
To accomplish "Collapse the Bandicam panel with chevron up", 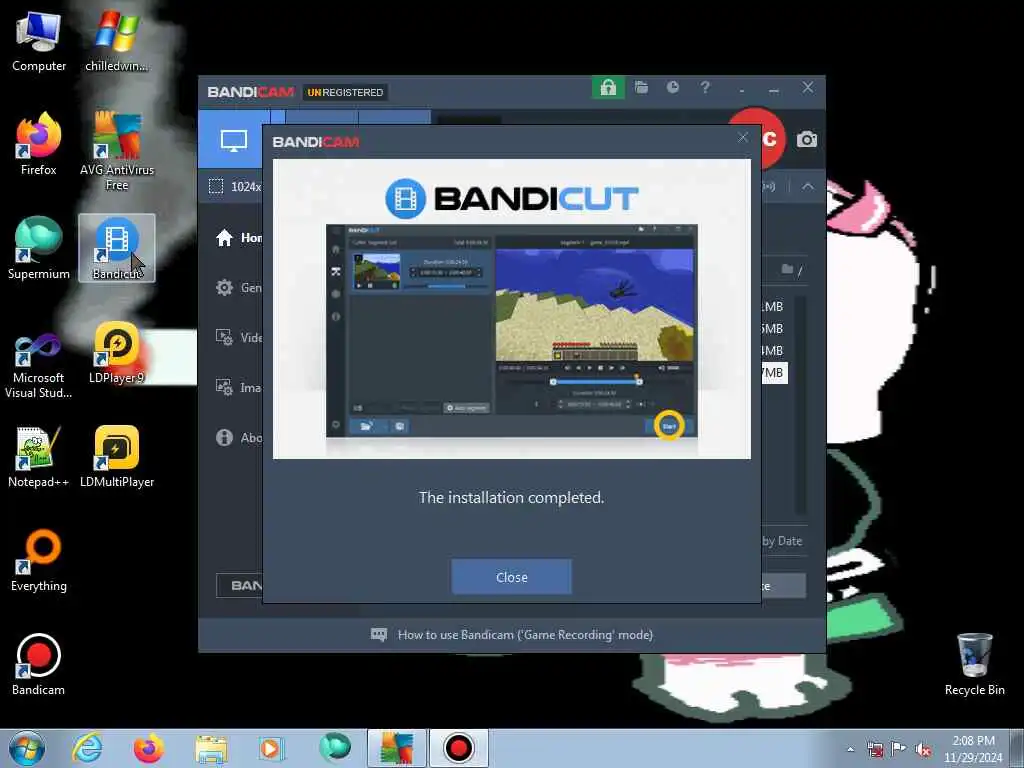I will (x=808, y=186).
